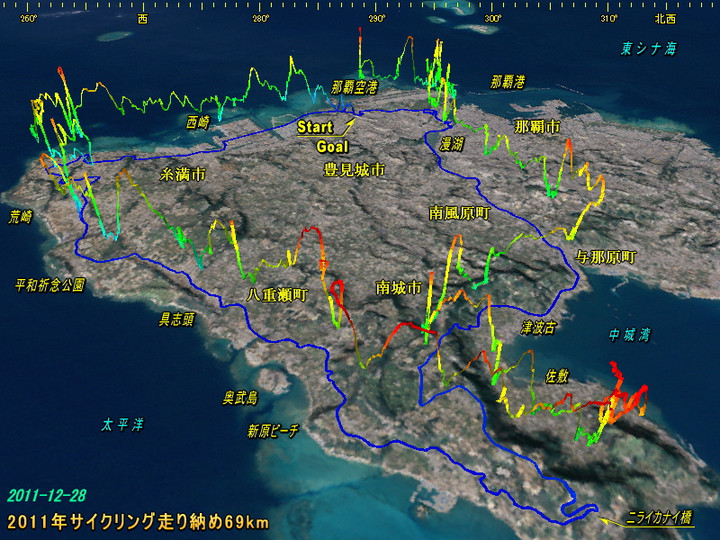The image size is (720, 540).
Task: Click the 東シナ海 sea label
Action: pyautogui.click(x=648, y=48)
